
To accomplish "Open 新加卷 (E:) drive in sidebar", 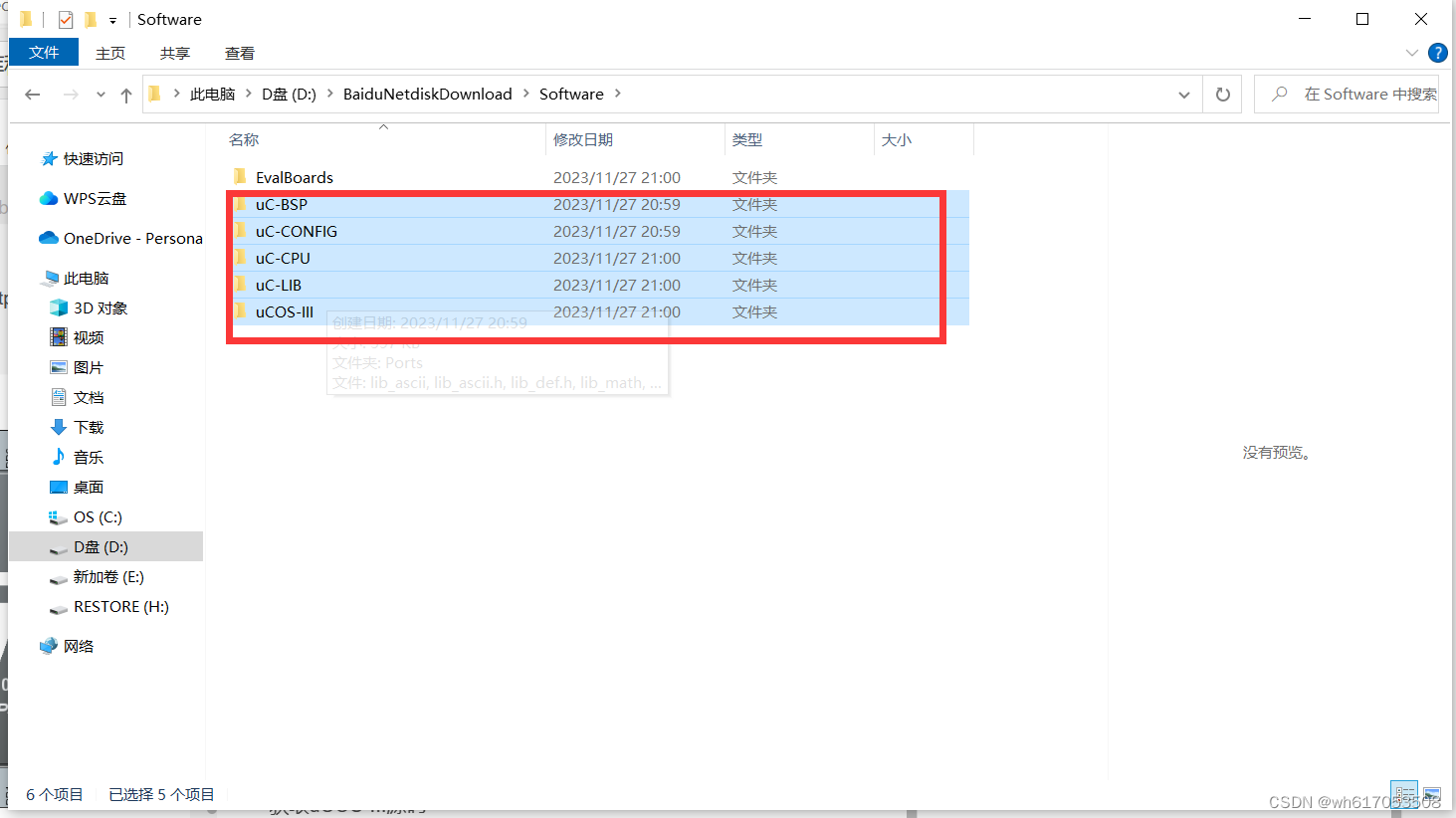I will (108, 576).
